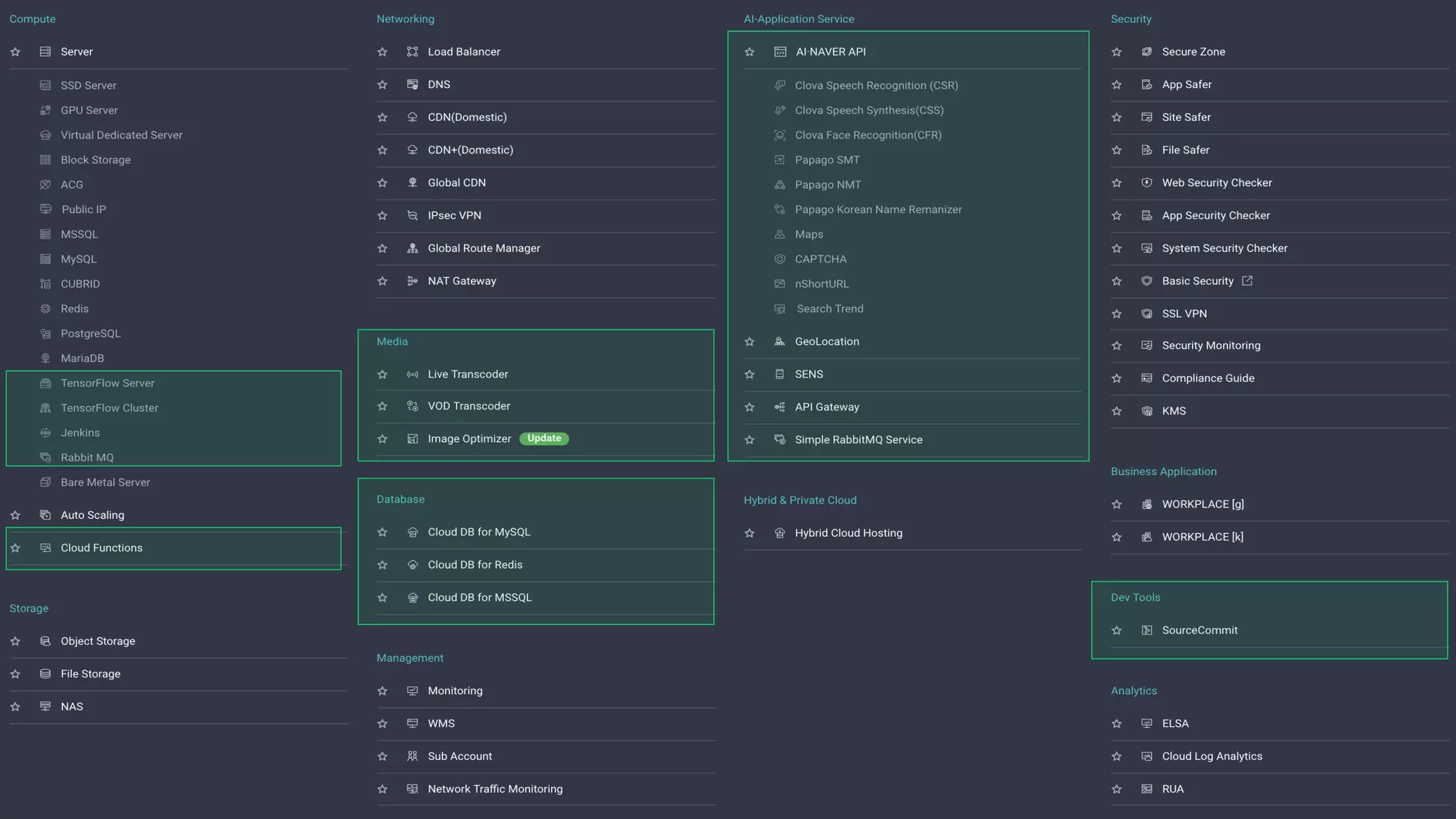
Task: Toggle the favorite star for DNS
Action: pyautogui.click(x=382, y=85)
